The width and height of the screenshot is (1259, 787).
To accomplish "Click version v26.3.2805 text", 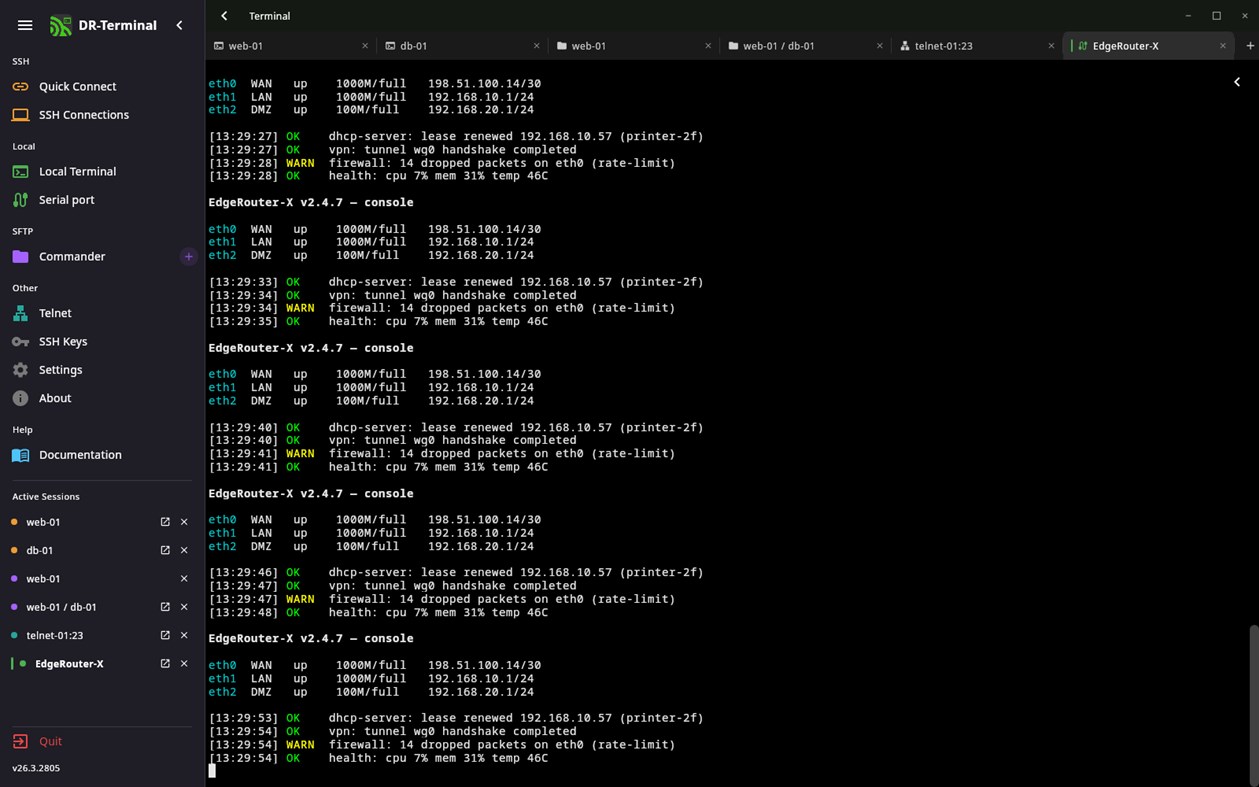I will pos(36,769).
